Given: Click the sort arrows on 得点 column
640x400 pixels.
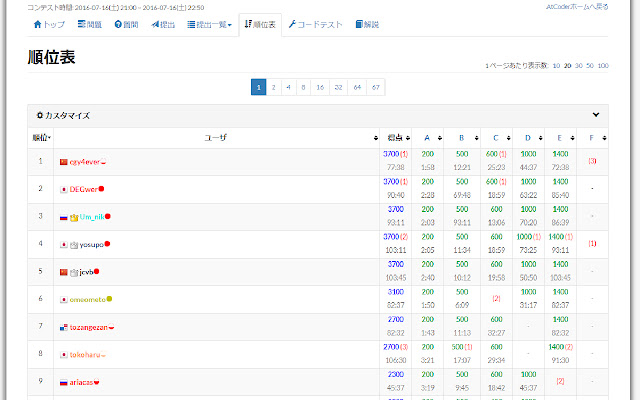Looking at the screenshot, I should click(406, 138).
